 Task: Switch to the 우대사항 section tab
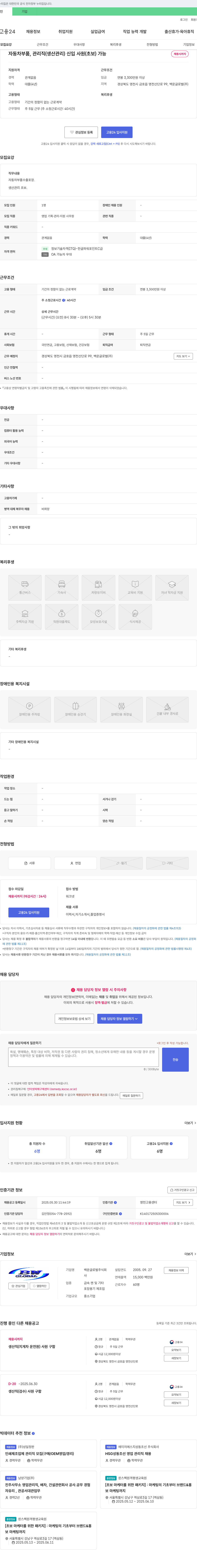coord(79,45)
